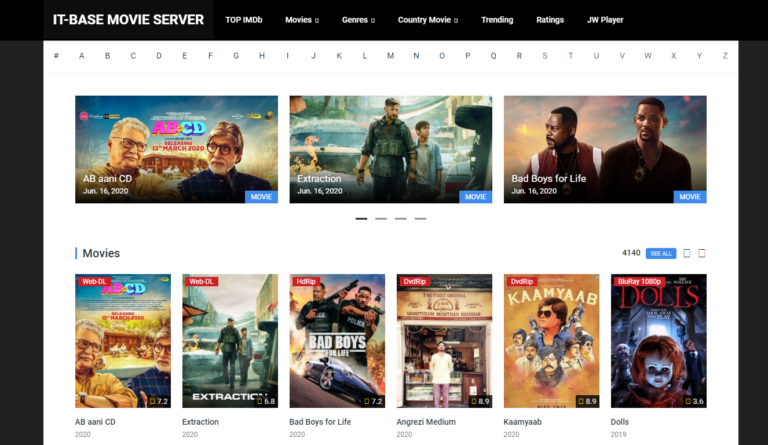Image resolution: width=768 pixels, height=445 pixels.
Task: Filter movies by letter A
Action: click(x=82, y=56)
